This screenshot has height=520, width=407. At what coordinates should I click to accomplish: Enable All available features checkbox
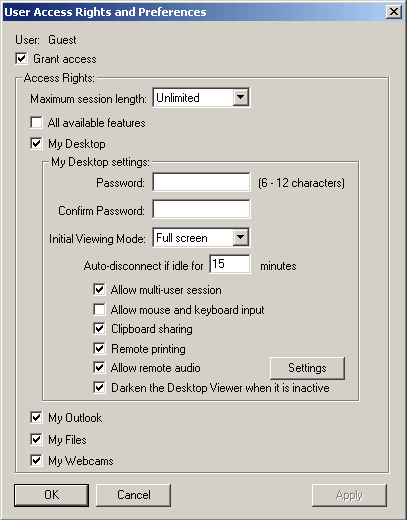click(36, 122)
